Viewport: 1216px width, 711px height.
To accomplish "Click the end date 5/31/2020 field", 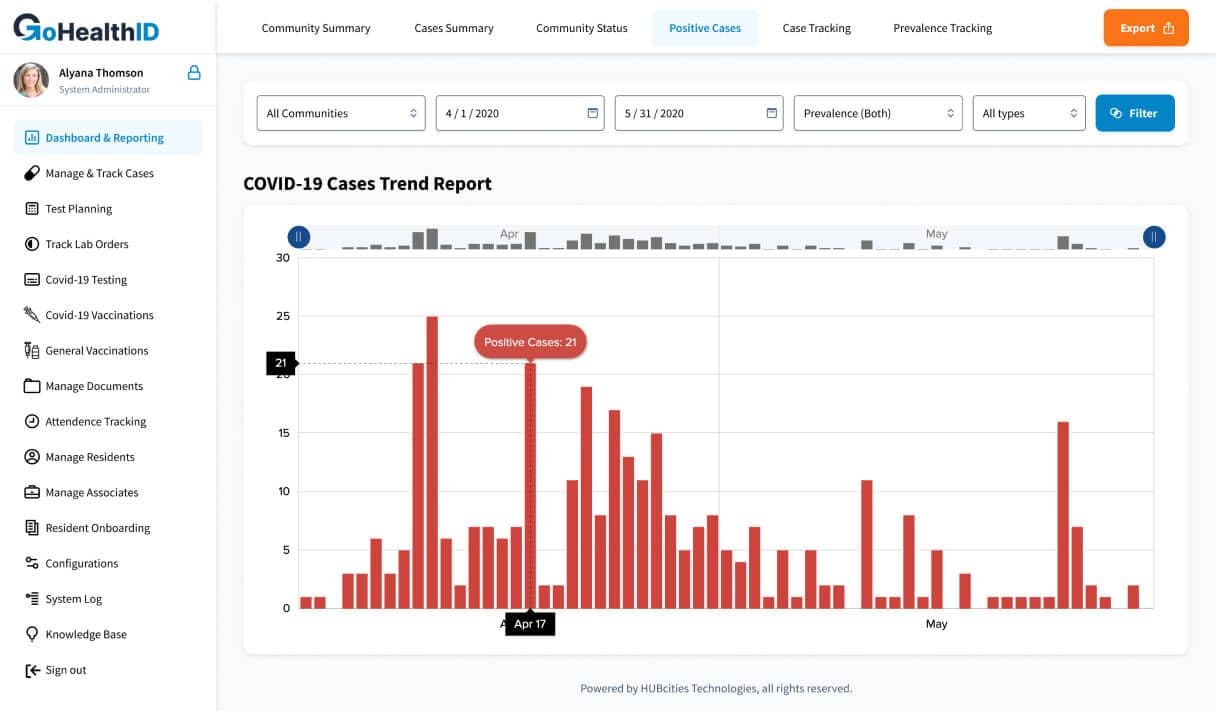I will coord(699,113).
